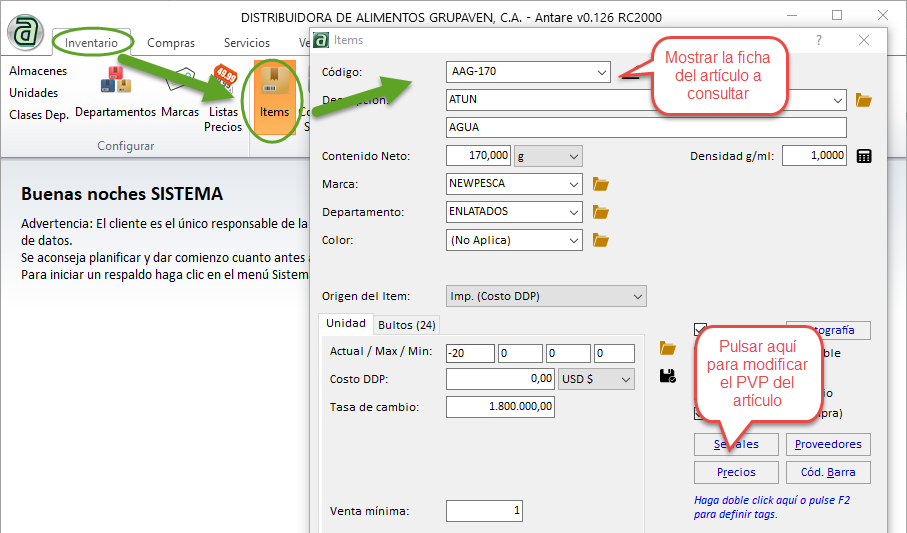Switch to the Compras ribbon tab
907x533 pixels.
pos(171,43)
